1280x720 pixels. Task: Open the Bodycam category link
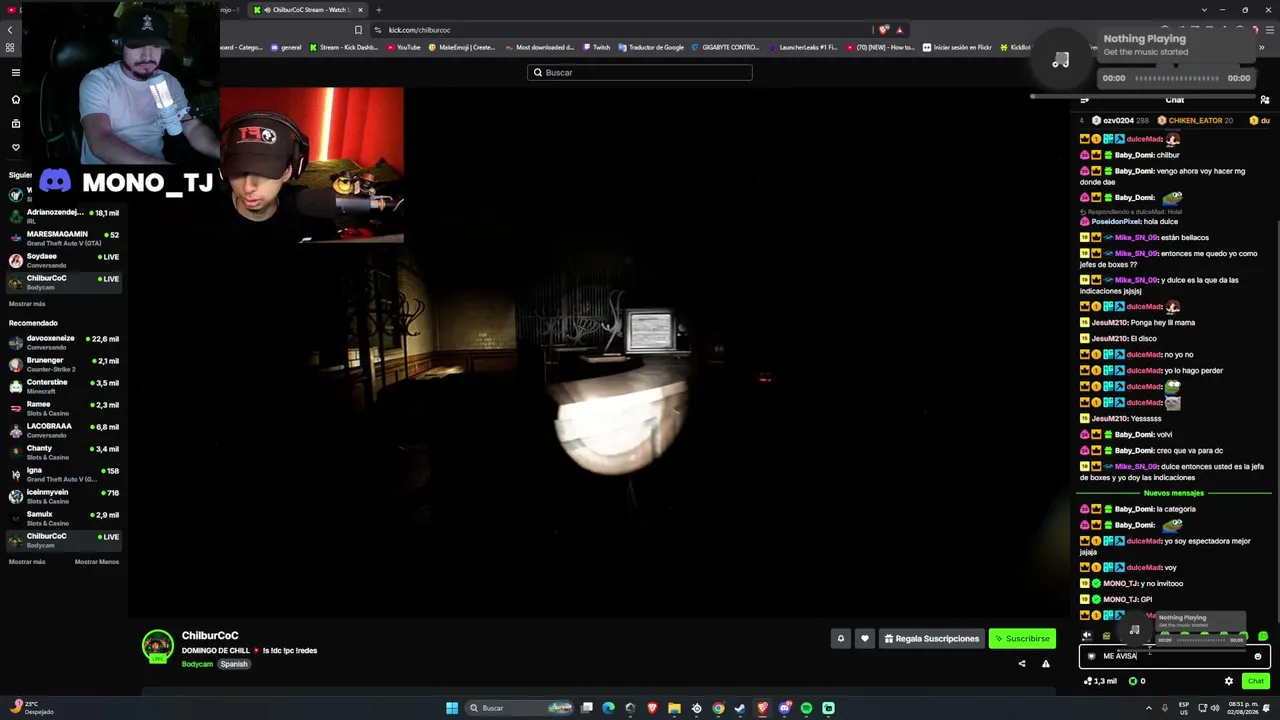point(197,664)
